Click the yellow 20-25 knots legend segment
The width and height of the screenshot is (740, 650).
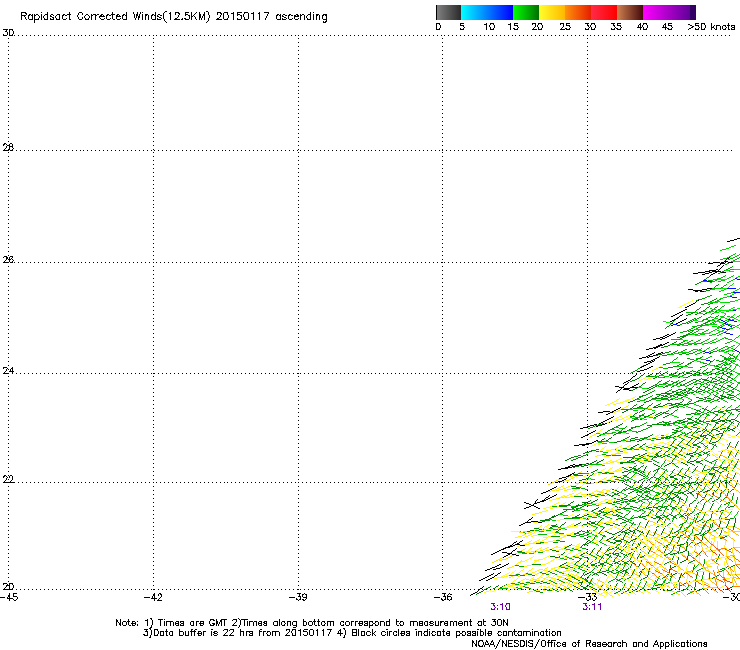[x=552, y=12]
